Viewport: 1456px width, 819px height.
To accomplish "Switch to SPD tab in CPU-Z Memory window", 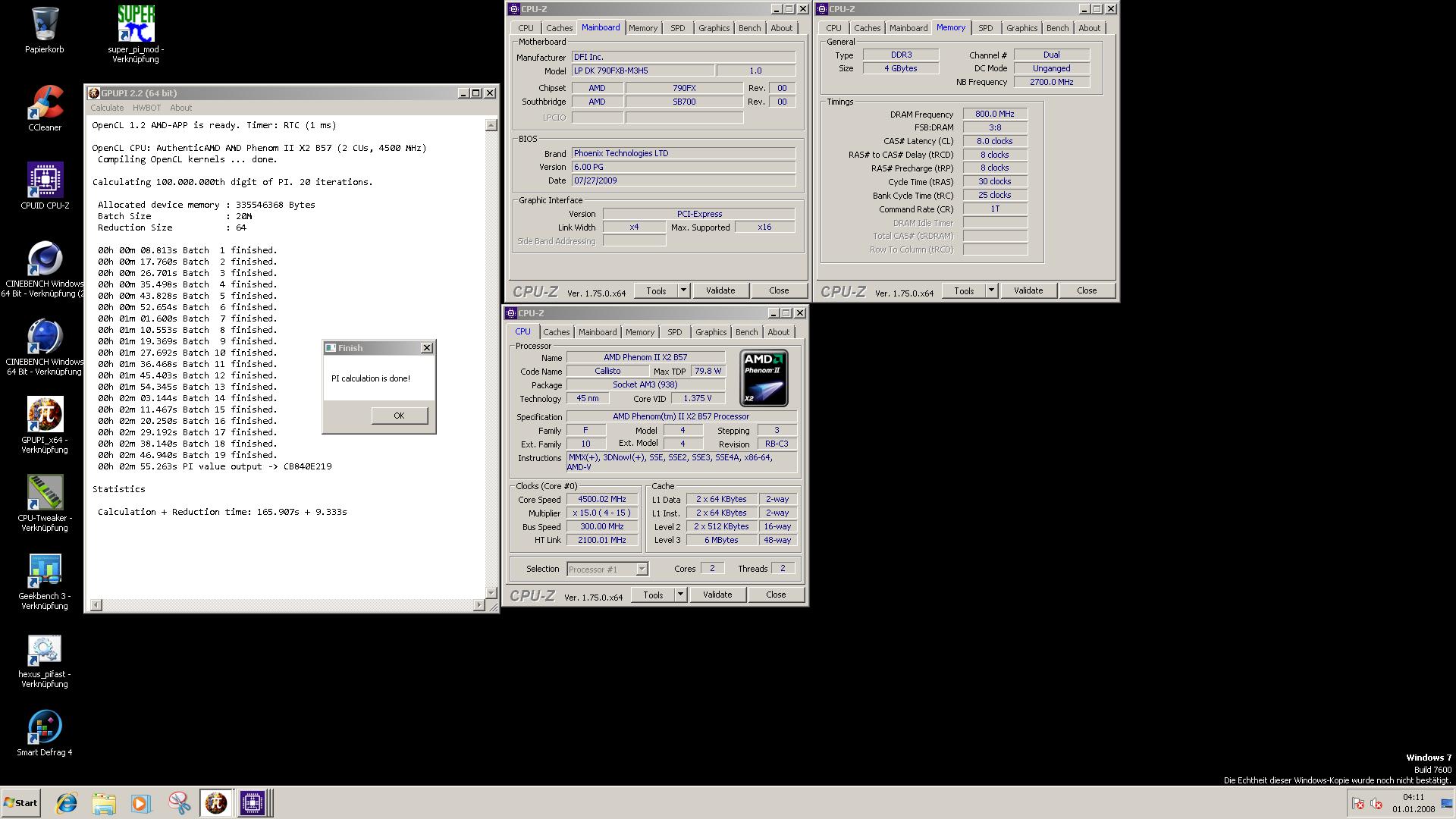I will [x=985, y=28].
